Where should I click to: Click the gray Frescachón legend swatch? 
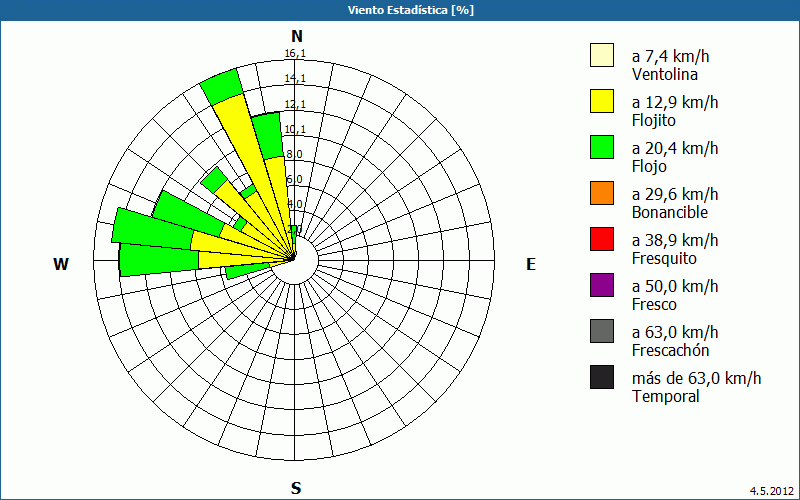click(x=602, y=331)
